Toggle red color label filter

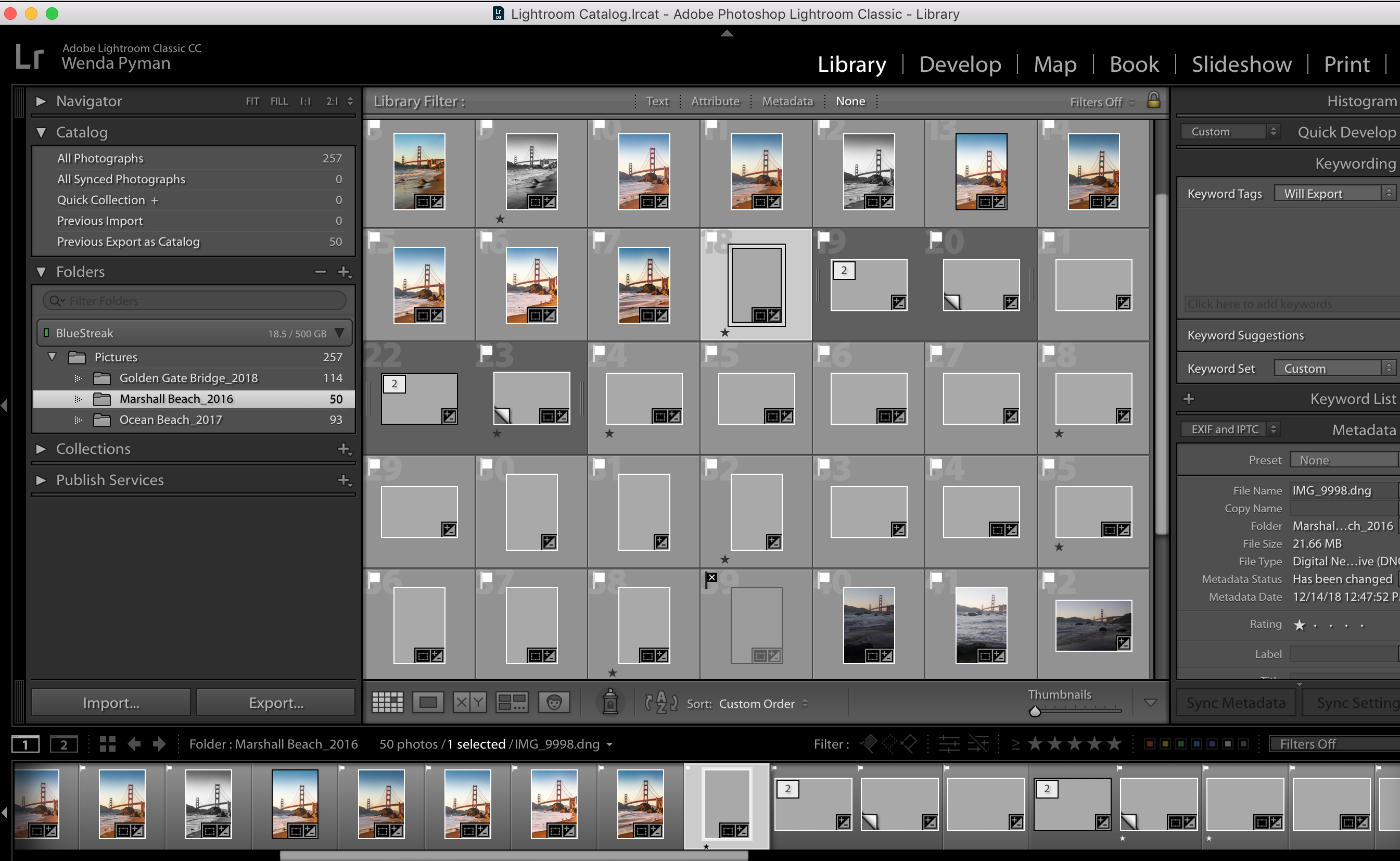(x=1149, y=744)
